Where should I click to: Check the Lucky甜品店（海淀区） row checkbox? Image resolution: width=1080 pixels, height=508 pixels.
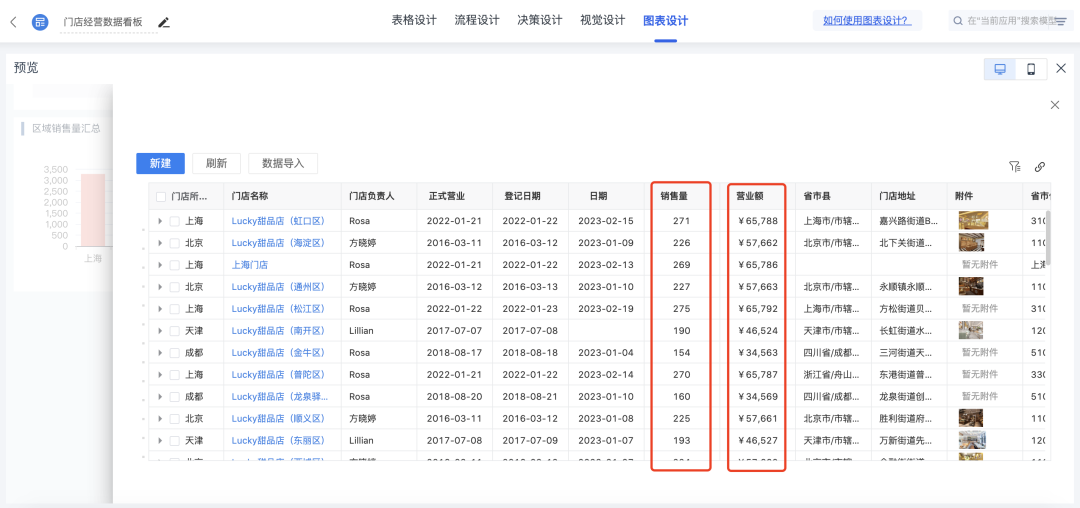(x=174, y=243)
